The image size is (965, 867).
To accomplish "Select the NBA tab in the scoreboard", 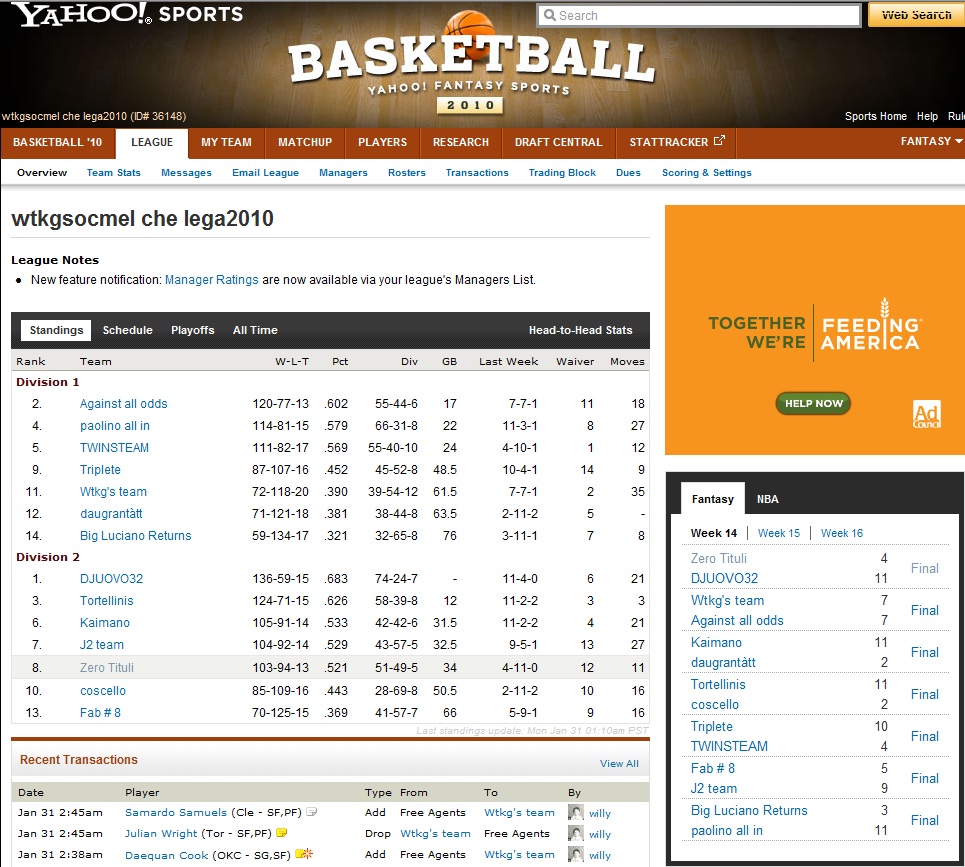I will pos(767,499).
